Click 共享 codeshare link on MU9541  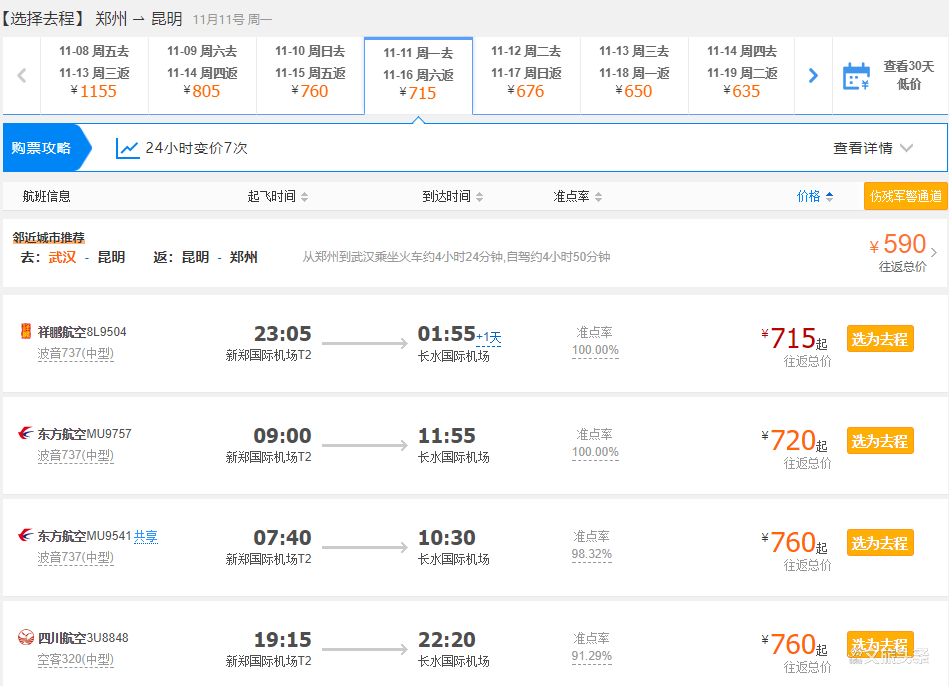145,536
